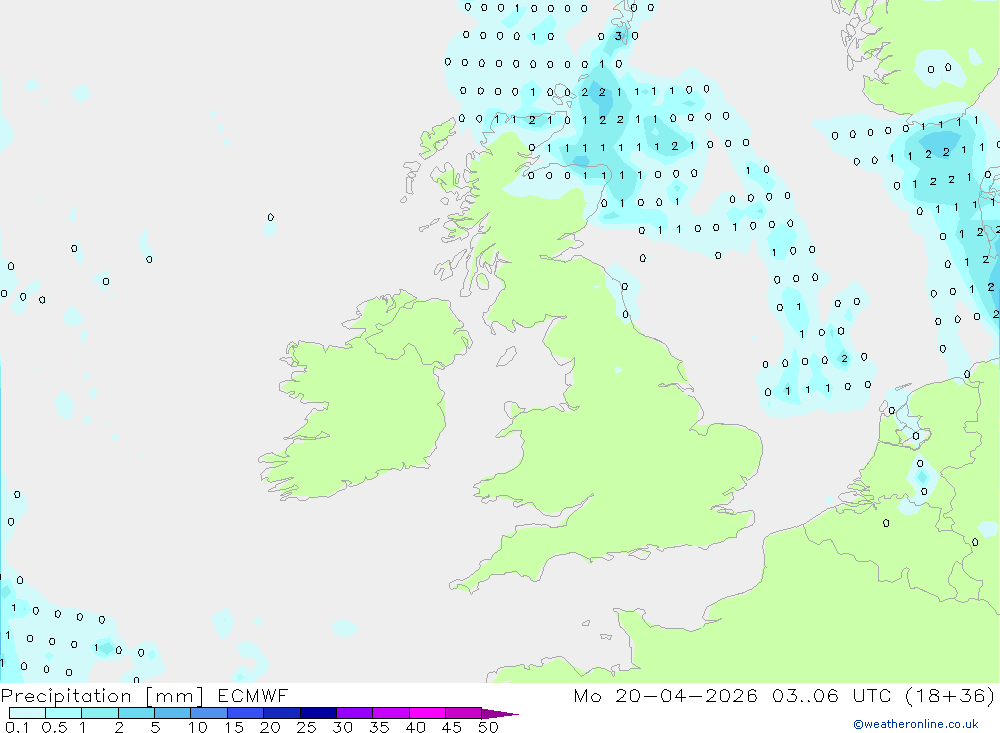
Task: Click the legend label "10"
Action: (x=198, y=727)
